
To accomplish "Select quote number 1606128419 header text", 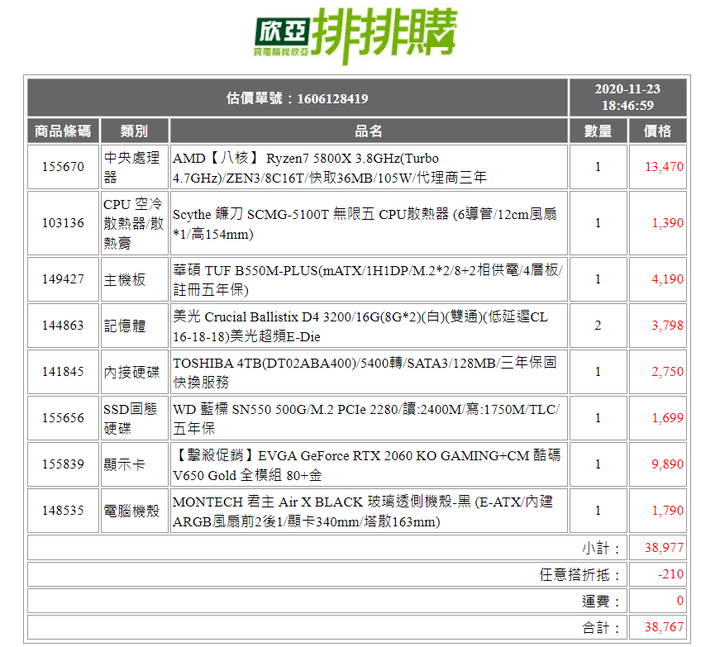I will click(x=297, y=98).
